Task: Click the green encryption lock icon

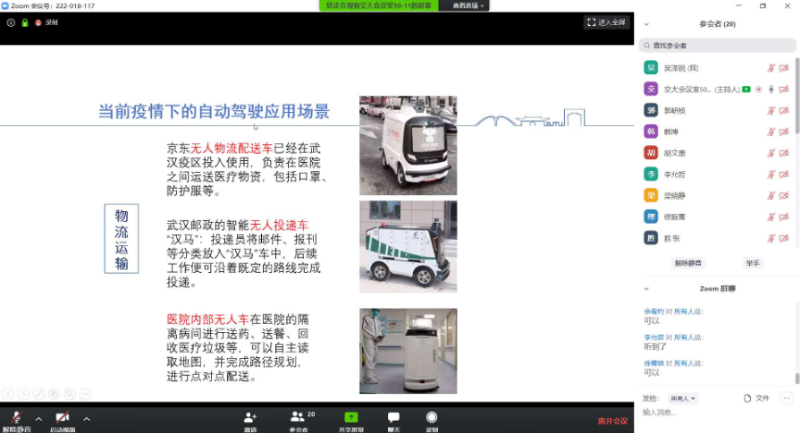Action: [24, 23]
